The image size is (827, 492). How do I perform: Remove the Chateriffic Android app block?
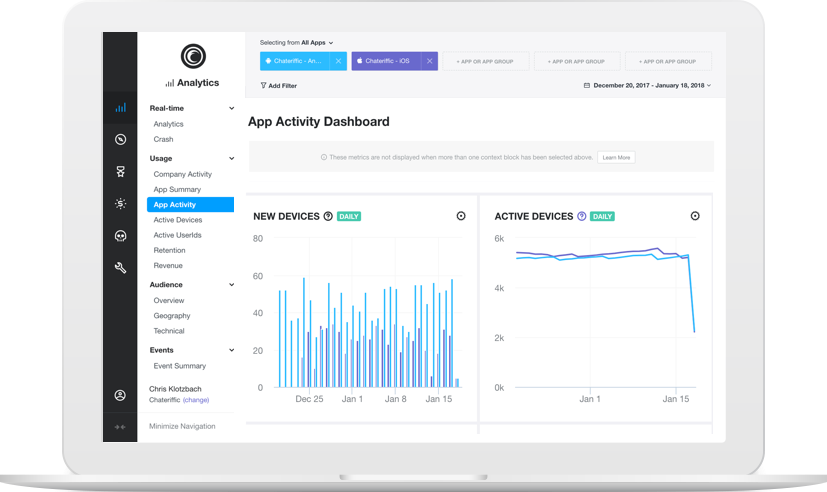(x=338, y=61)
